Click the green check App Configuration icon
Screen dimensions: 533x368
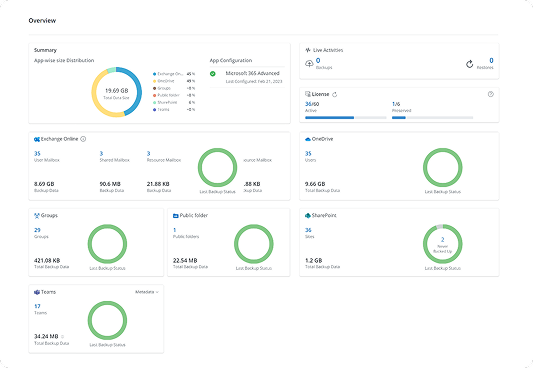[x=212, y=74]
